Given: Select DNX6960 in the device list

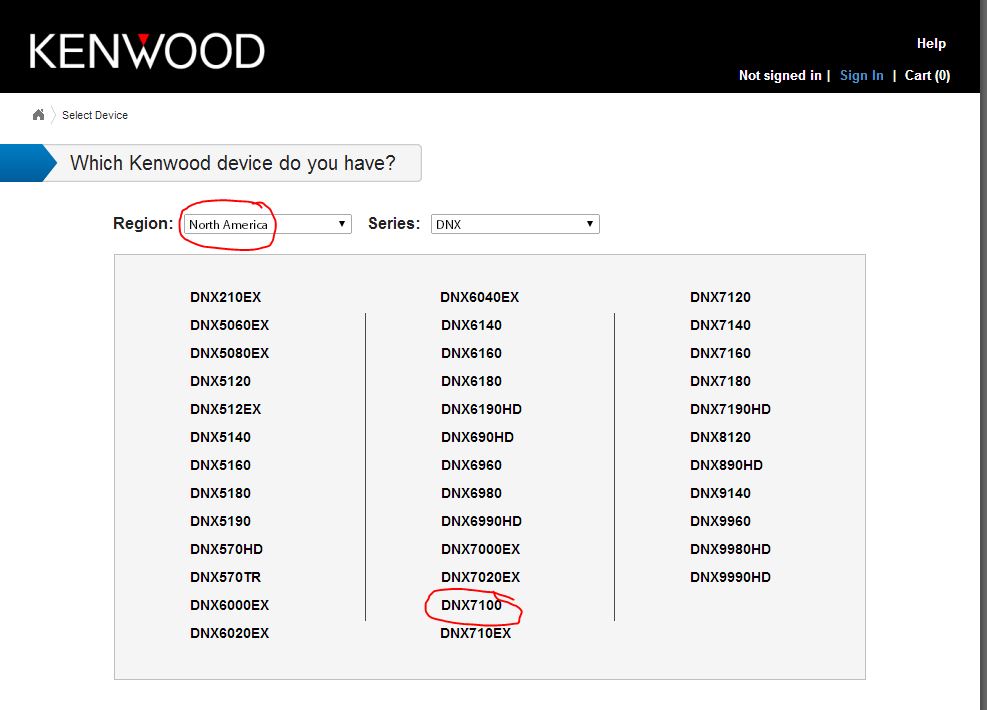Looking at the screenshot, I should 471,465.
